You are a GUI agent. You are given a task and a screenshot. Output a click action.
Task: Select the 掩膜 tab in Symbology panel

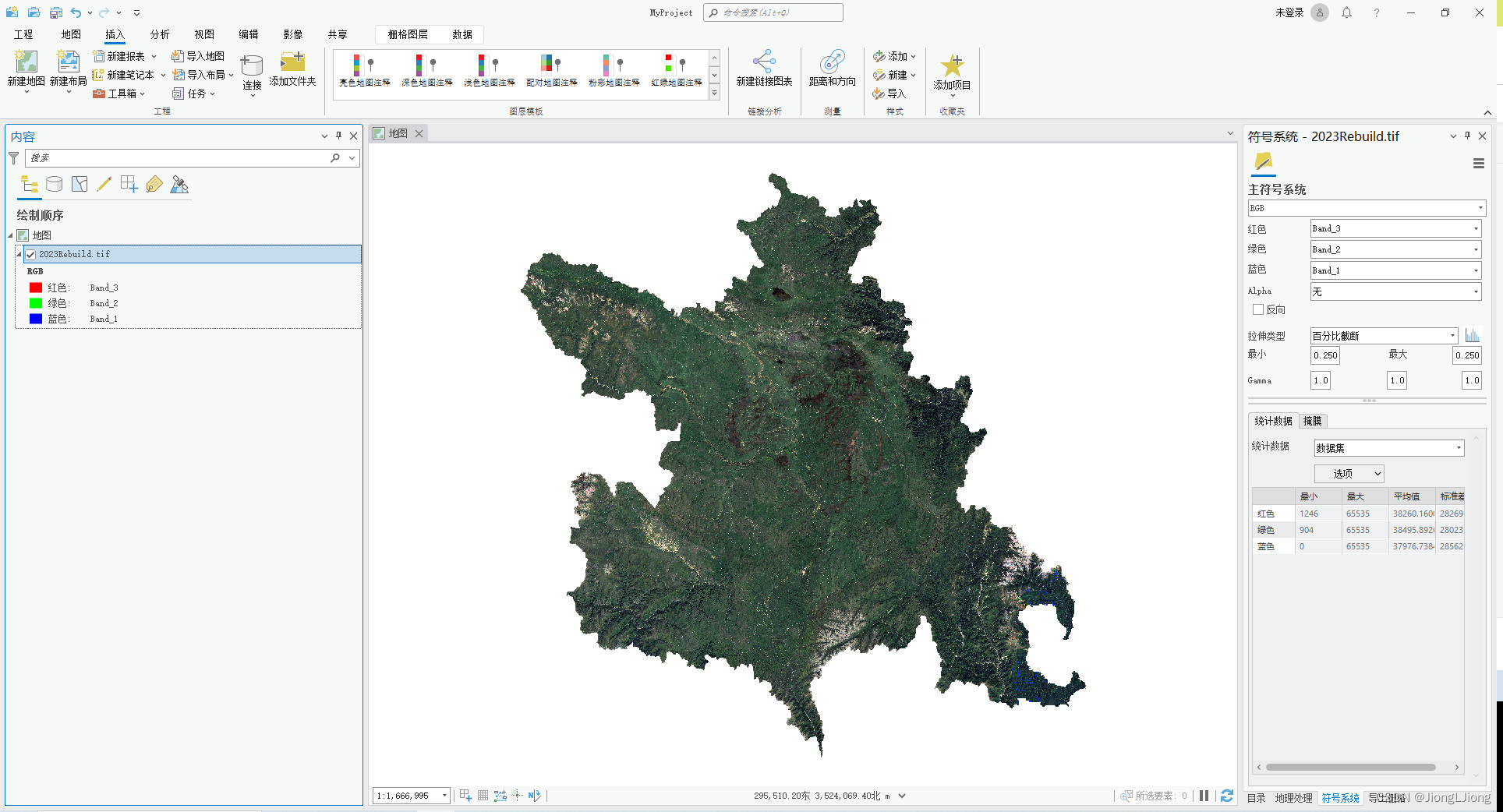pos(1312,421)
